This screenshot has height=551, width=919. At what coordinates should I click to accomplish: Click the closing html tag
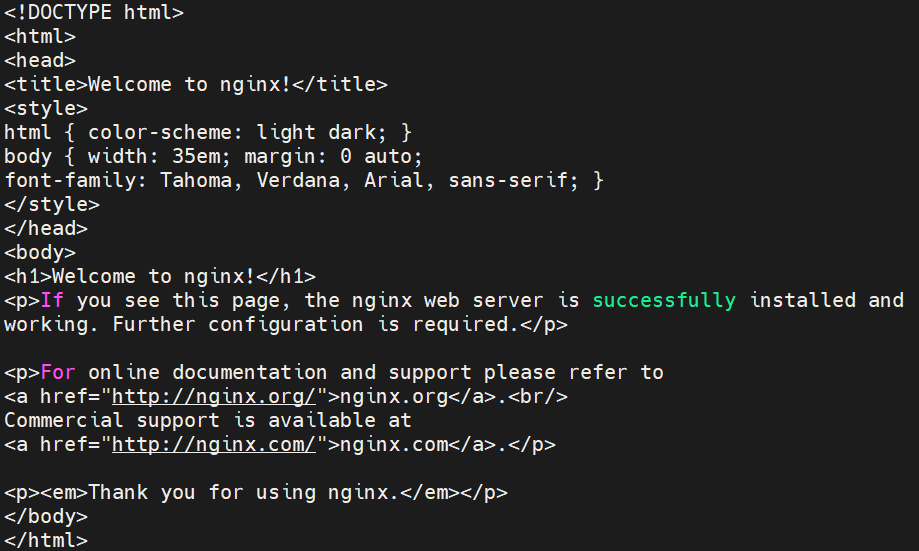(x=46, y=541)
